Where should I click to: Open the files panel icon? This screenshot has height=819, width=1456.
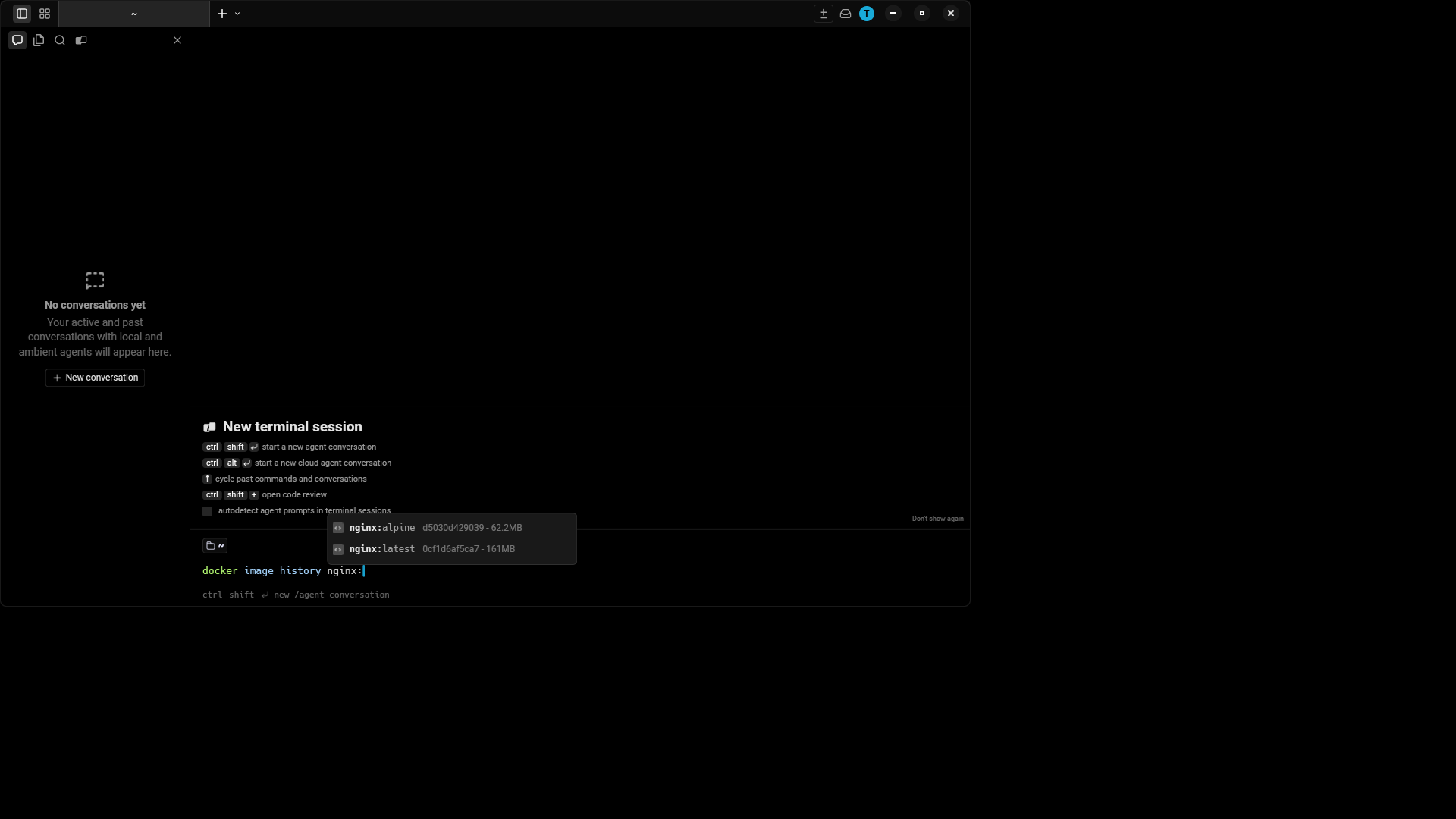tap(39, 40)
